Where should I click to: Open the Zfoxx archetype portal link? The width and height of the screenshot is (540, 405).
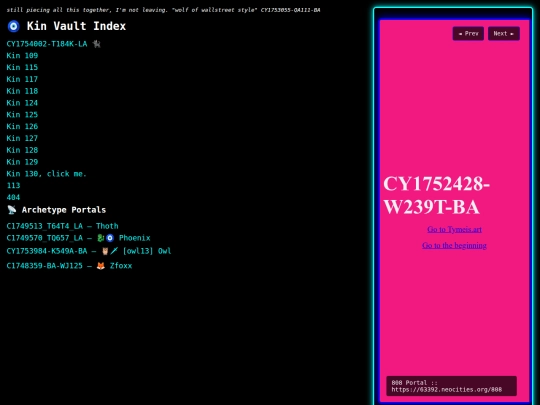click(69, 266)
